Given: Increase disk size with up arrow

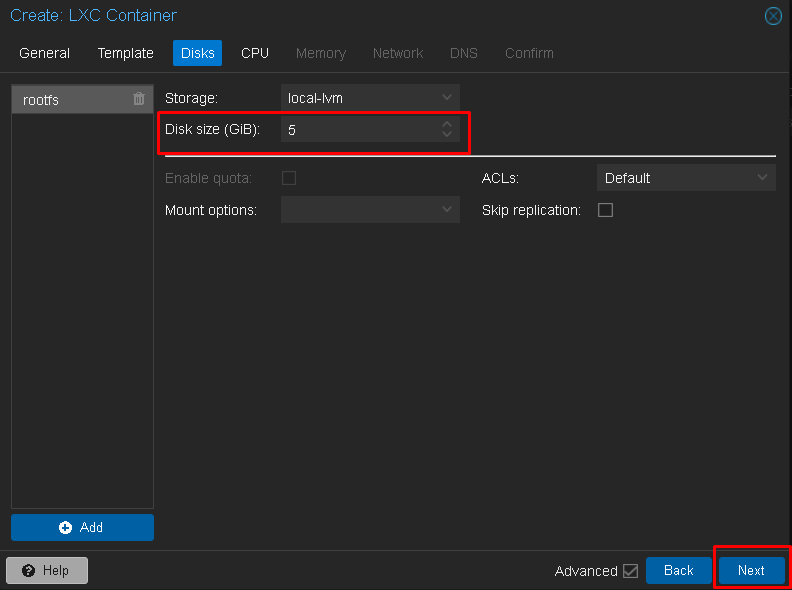Looking at the screenshot, I should (447, 124).
